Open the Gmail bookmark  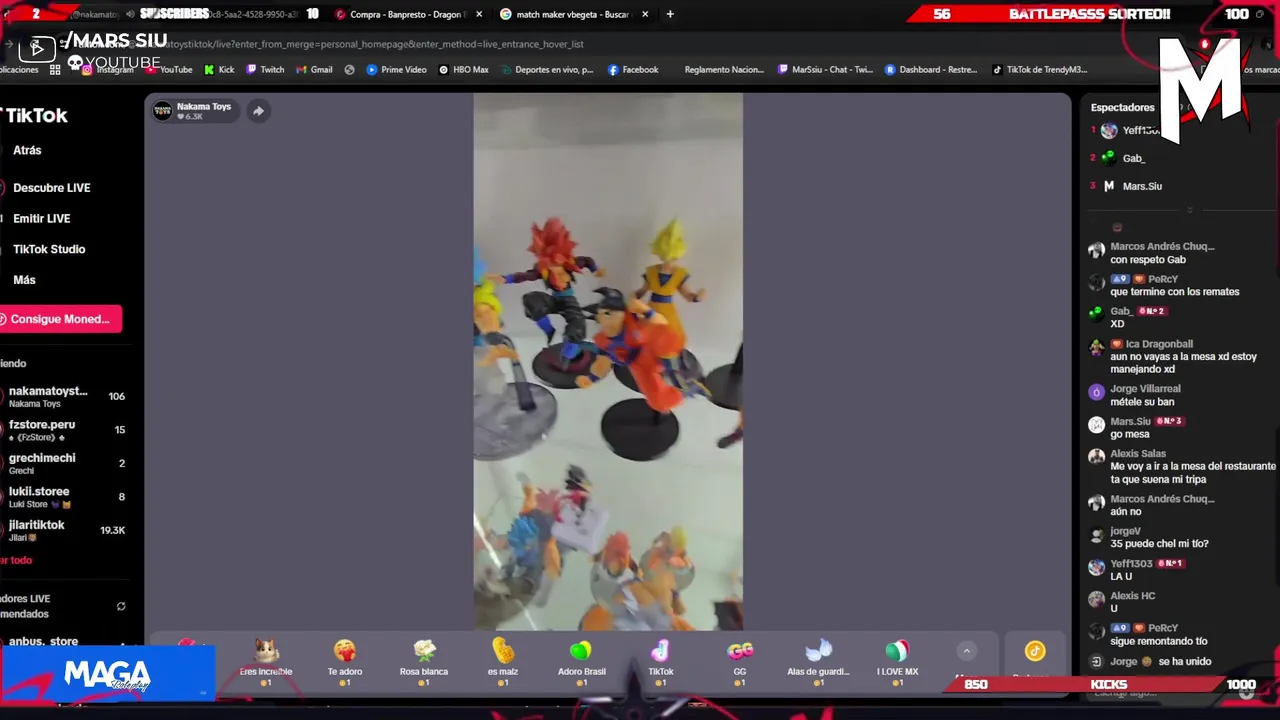pyautogui.click(x=314, y=70)
